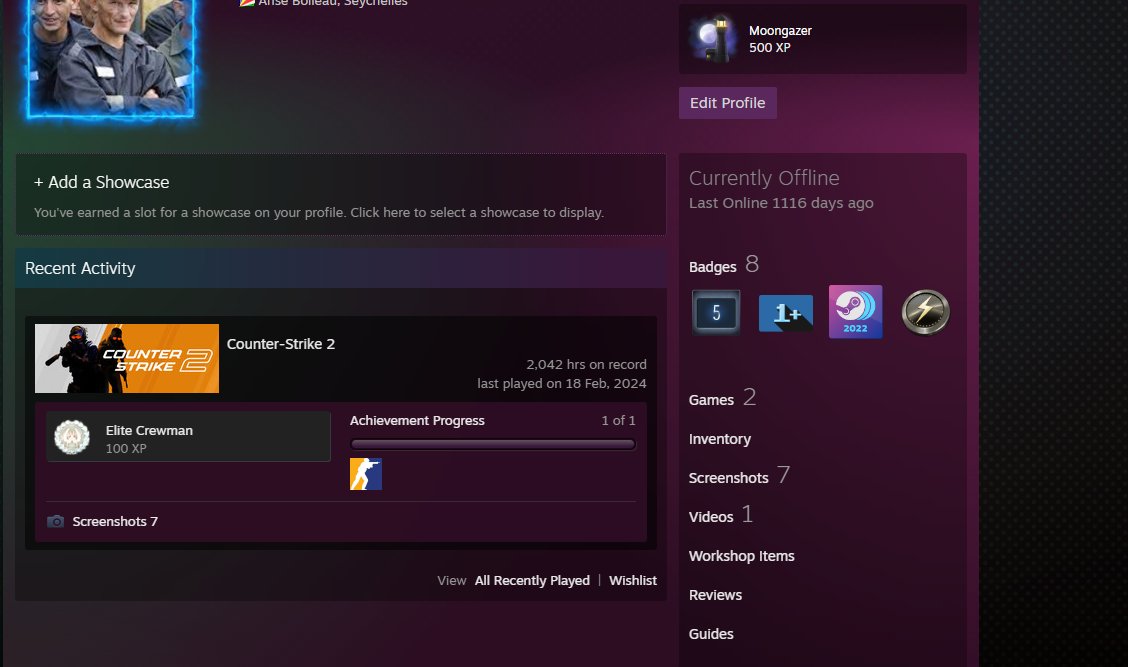Click the profile avatar picture

click(110, 58)
